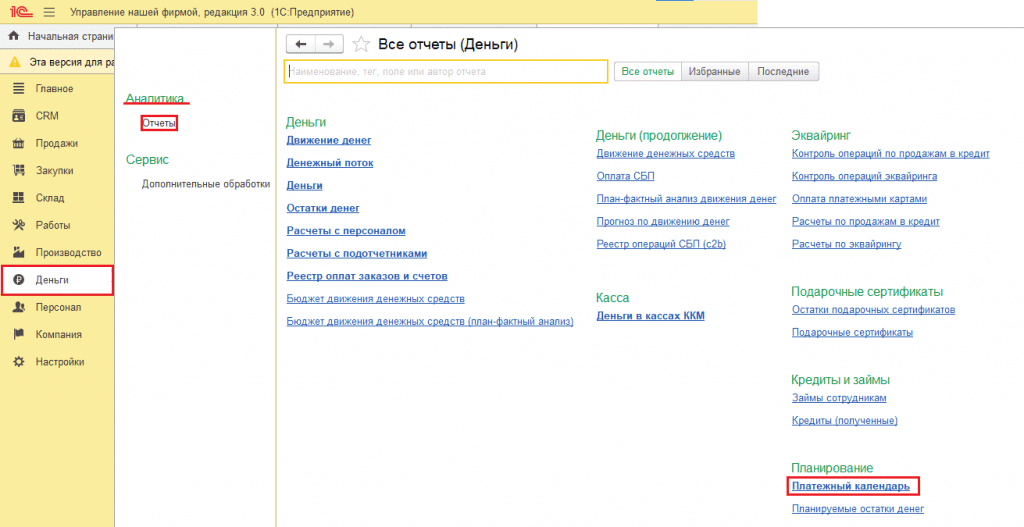This screenshot has height=527, width=1024.
Task: Open the hamburger main menu icon
Action: (49, 12)
